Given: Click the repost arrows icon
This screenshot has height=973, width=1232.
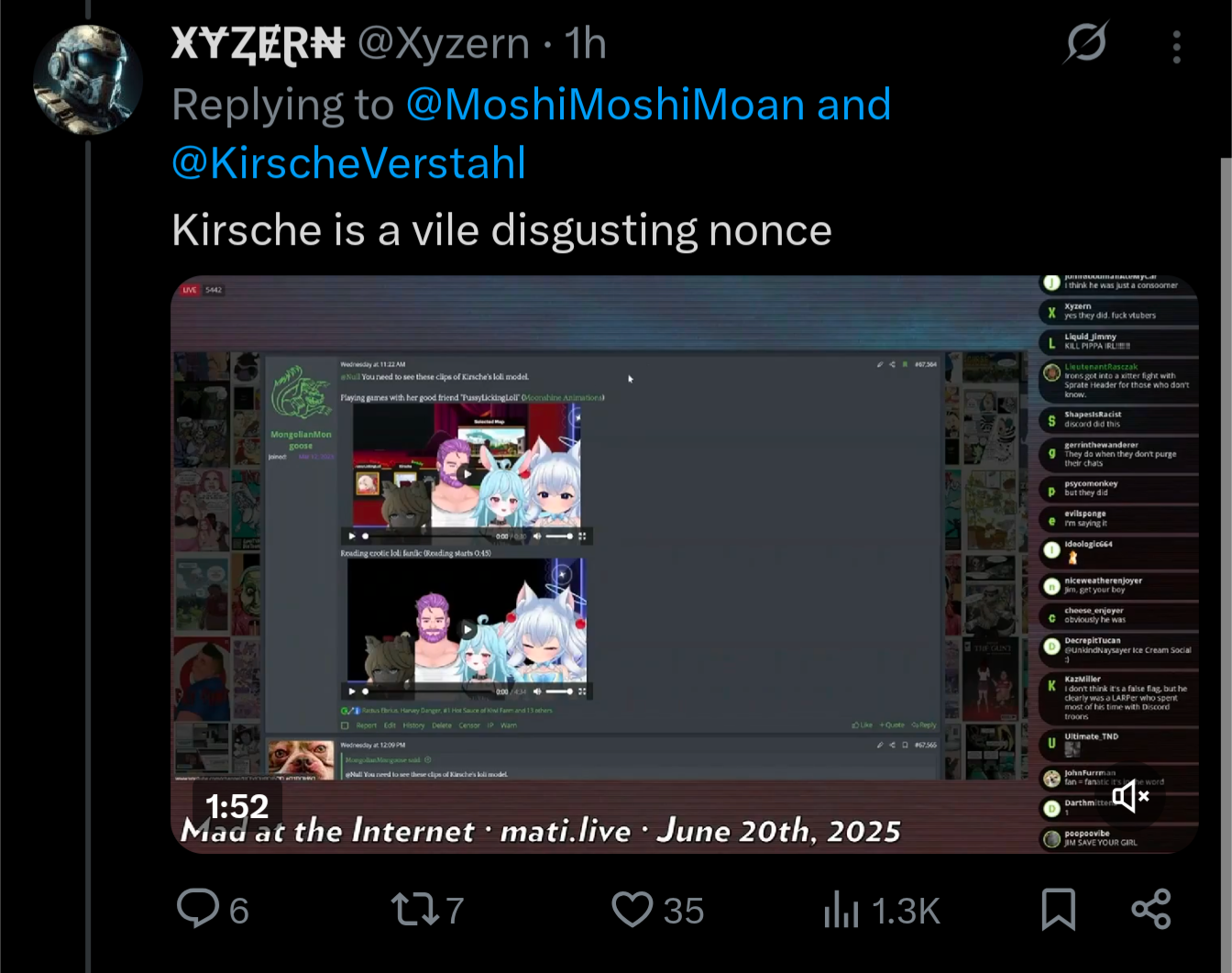Looking at the screenshot, I should coord(415,910).
